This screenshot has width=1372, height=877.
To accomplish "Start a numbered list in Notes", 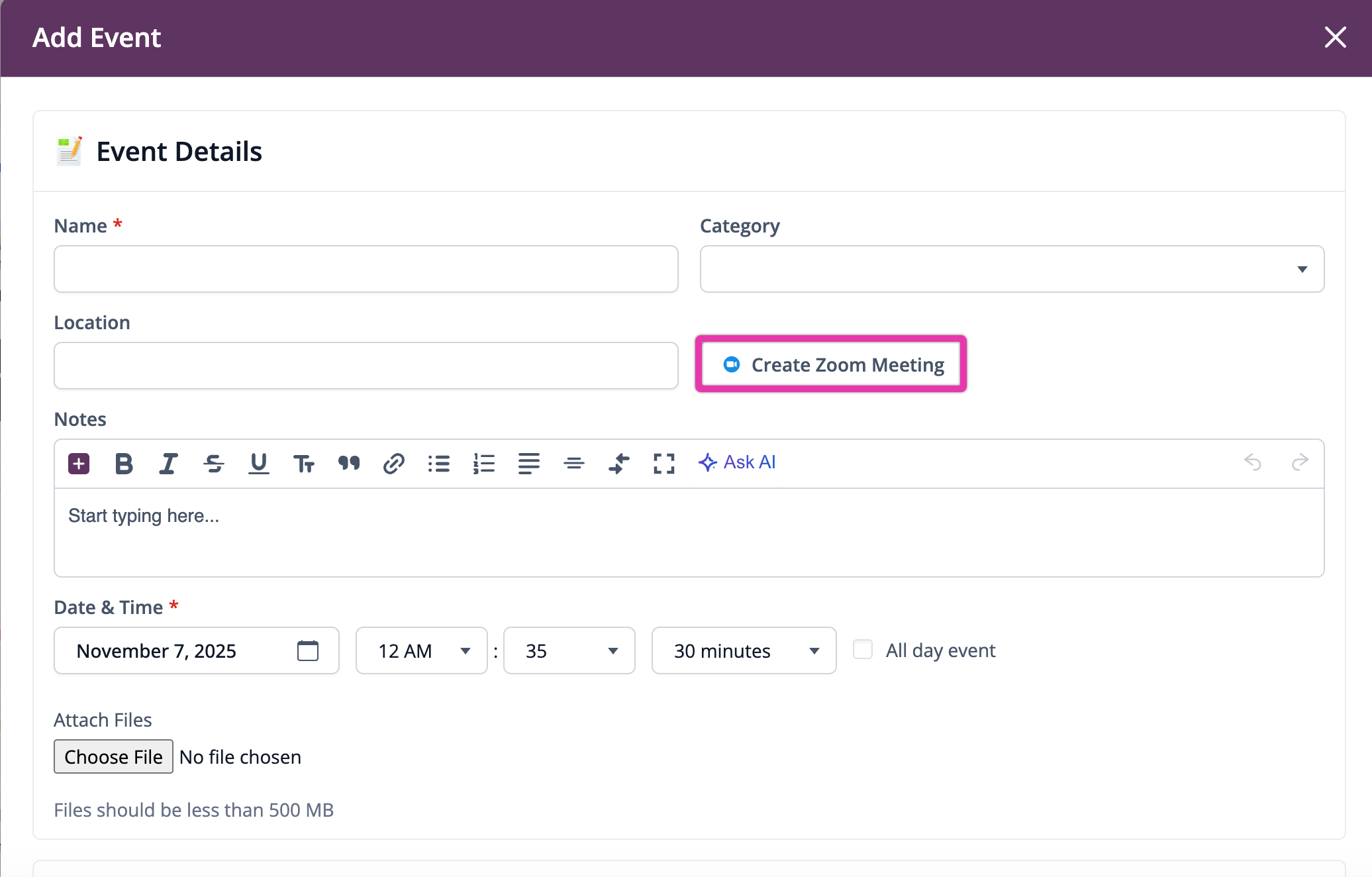I will click(484, 463).
